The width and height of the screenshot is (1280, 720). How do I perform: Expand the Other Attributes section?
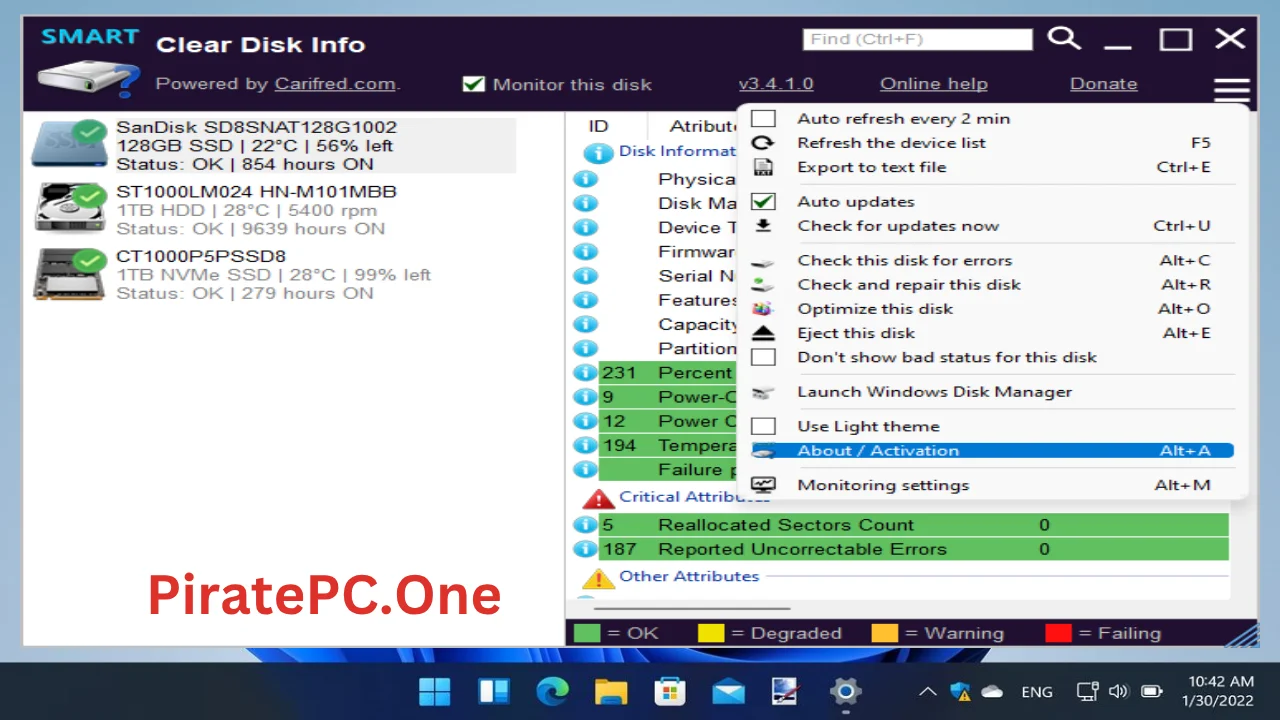pos(689,576)
